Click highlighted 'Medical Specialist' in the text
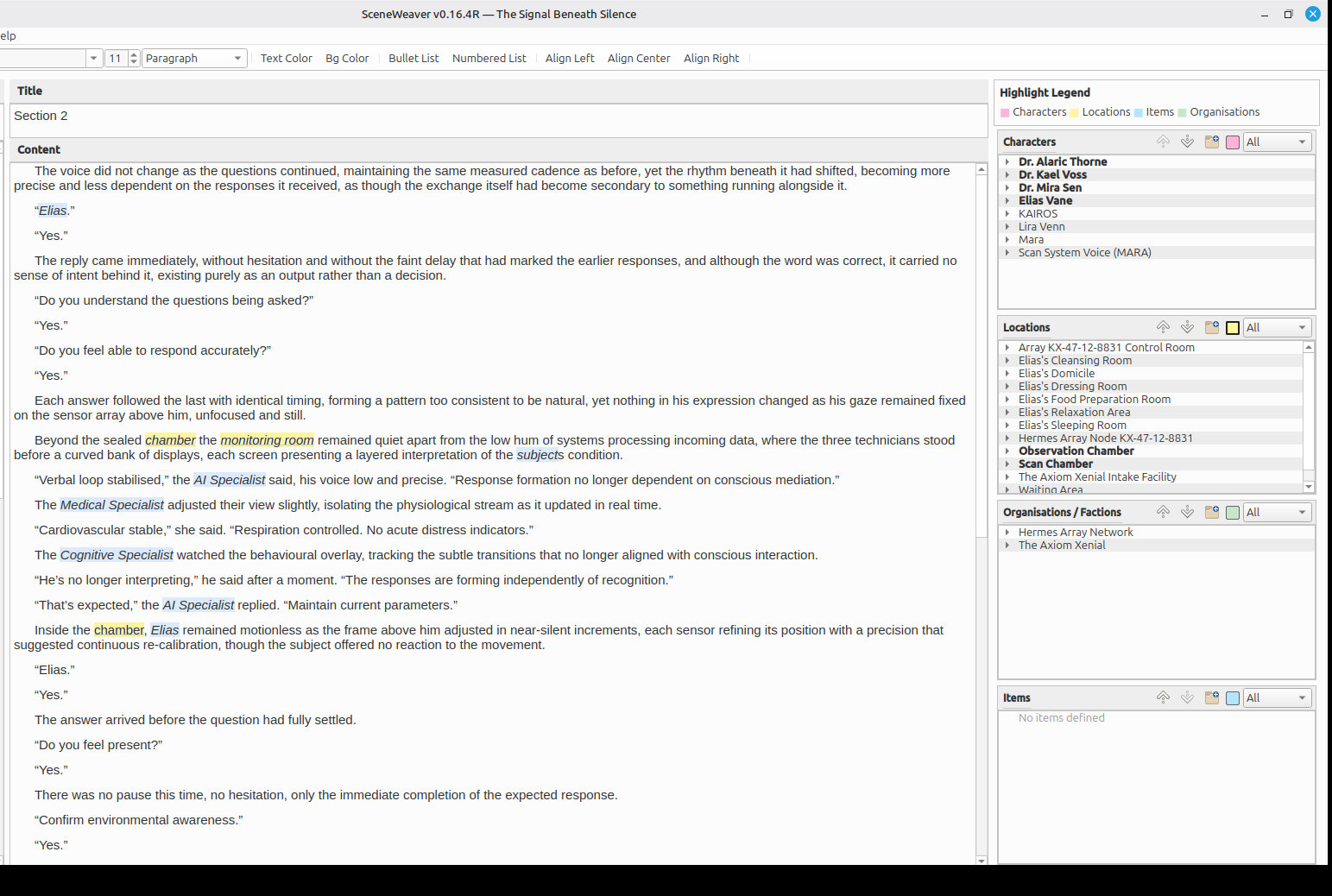This screenshot has width=1332, height=896. tap(111, 505)
